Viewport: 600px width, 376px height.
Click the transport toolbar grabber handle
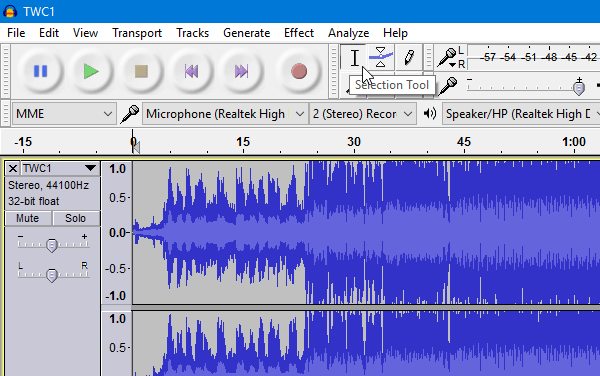[x=5, y=71]
